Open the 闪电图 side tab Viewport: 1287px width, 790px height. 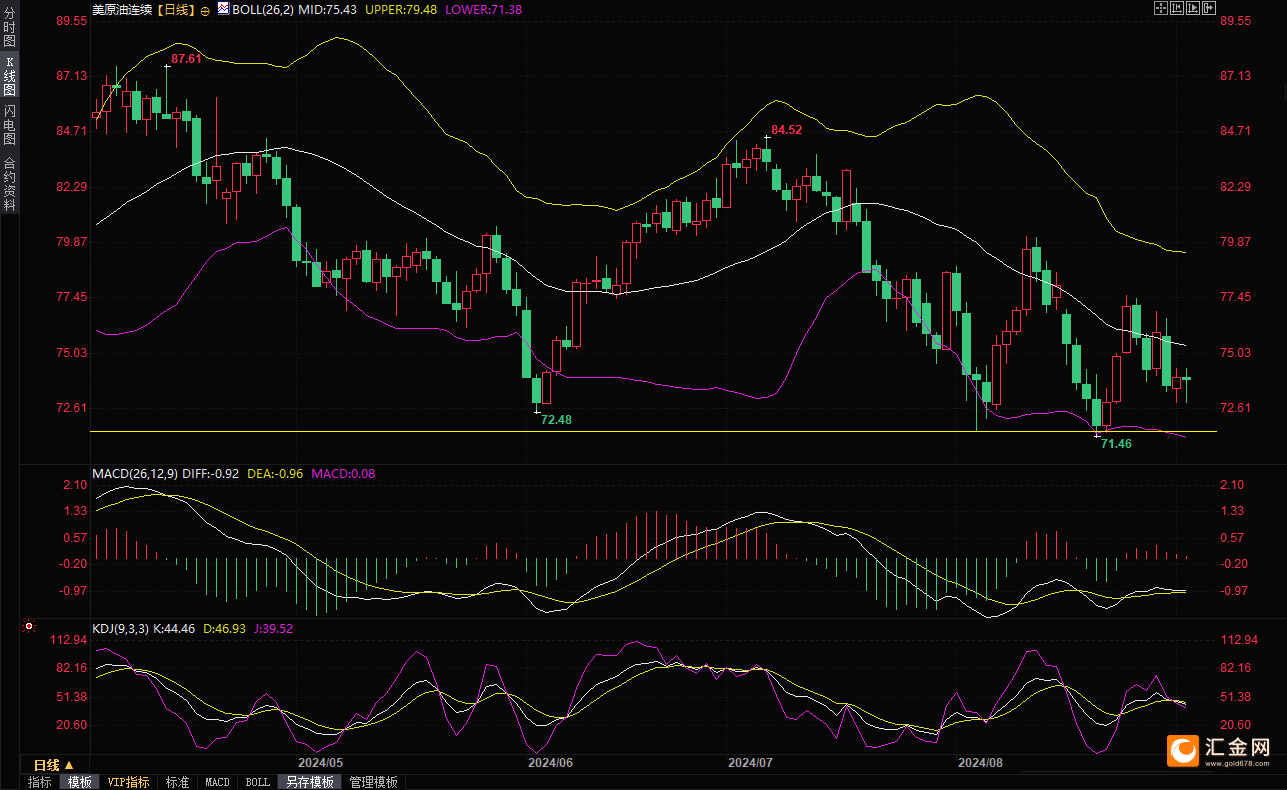point(9,124)
